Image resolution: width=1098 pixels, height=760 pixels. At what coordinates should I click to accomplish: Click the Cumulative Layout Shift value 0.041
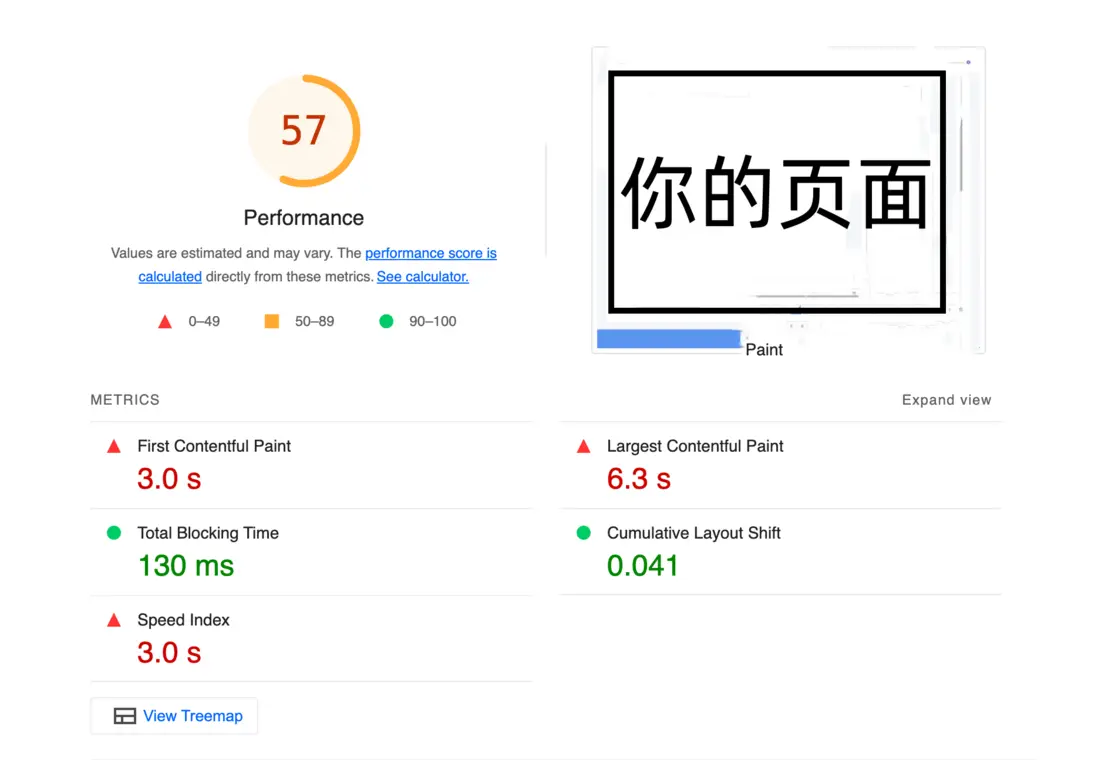pos(642,566)
